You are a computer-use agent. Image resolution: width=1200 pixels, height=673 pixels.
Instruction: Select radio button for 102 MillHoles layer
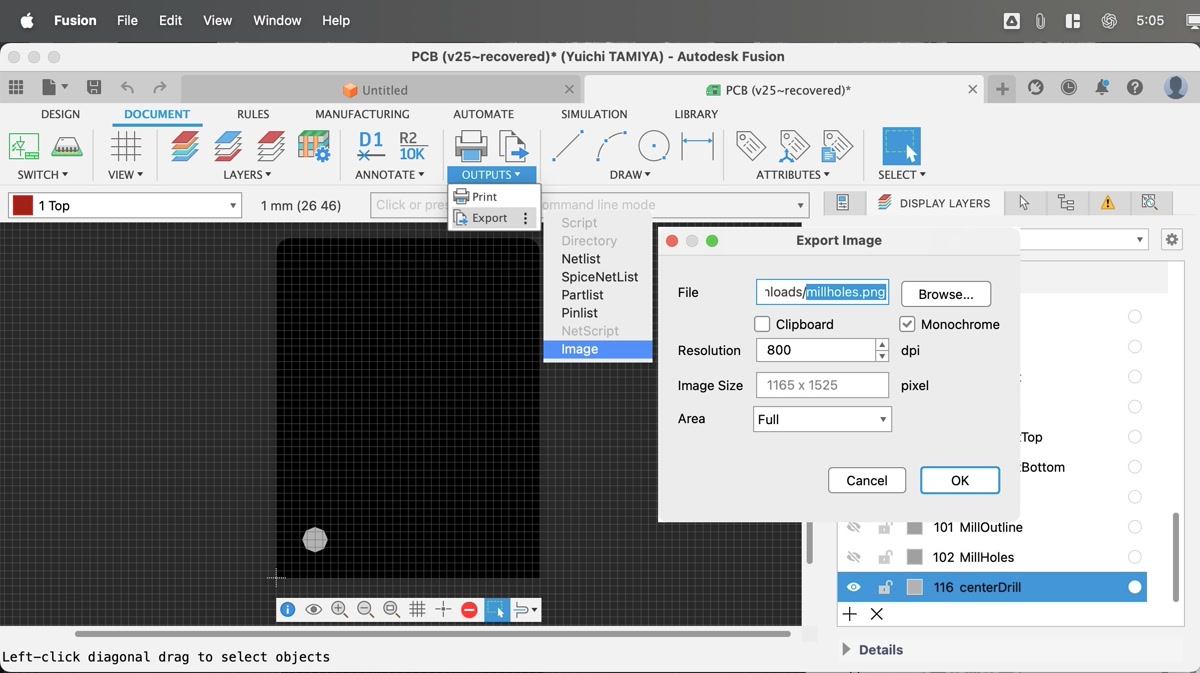coord(1135,557)
